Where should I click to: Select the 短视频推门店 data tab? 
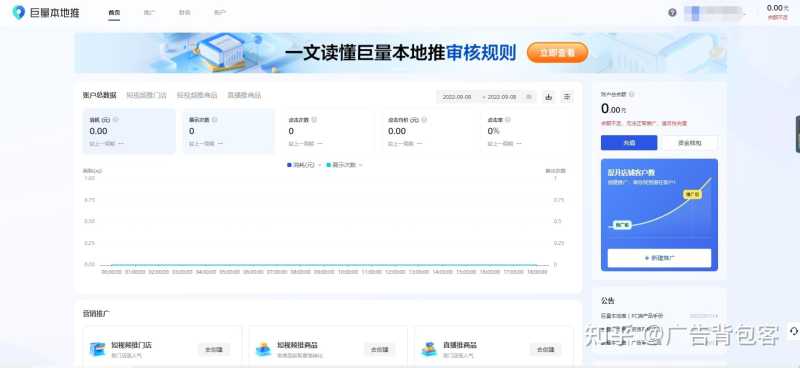click(x=146, y=95)
